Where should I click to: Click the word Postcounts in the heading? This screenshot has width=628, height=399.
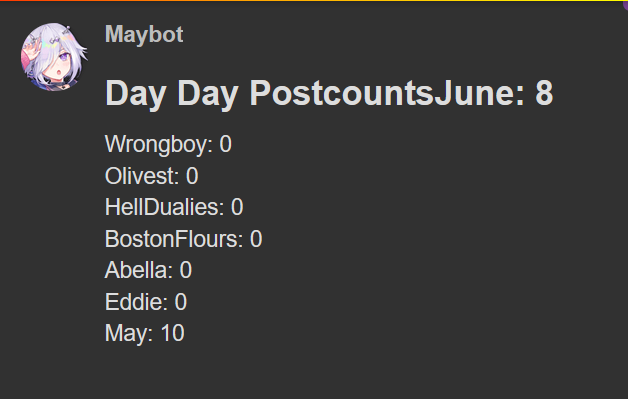point(342,93)
